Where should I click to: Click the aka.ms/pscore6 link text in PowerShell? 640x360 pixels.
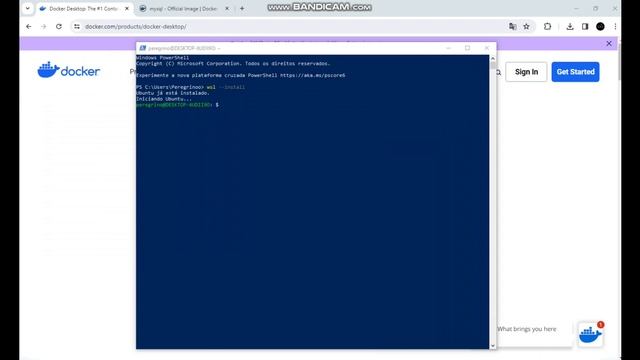[312, 75]
